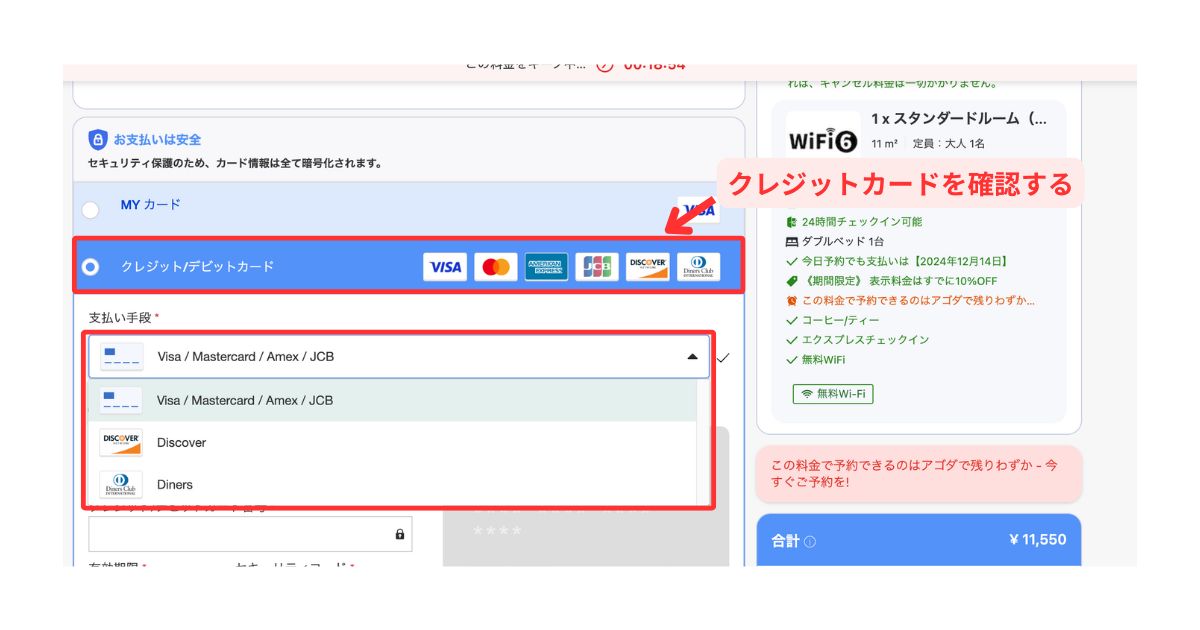Click the ダブルベッド 1台 text

[843, 242]
